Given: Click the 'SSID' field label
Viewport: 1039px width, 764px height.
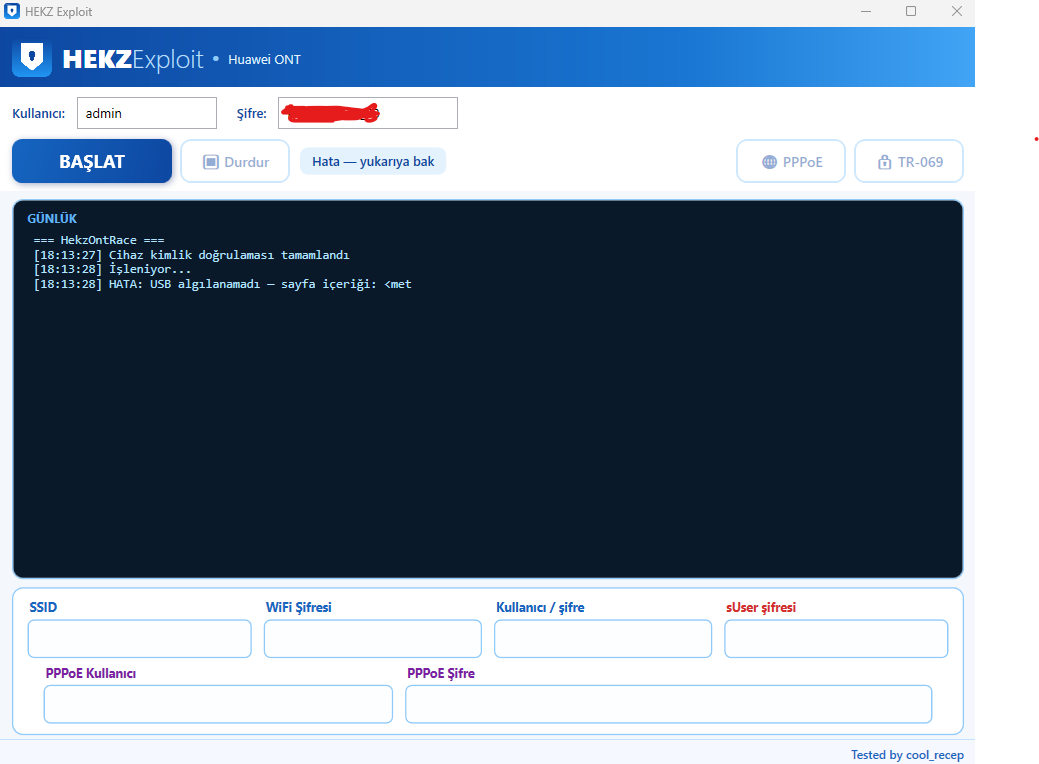Looking at the screenshot, I should pyautogui.click(x=43, y=607).
